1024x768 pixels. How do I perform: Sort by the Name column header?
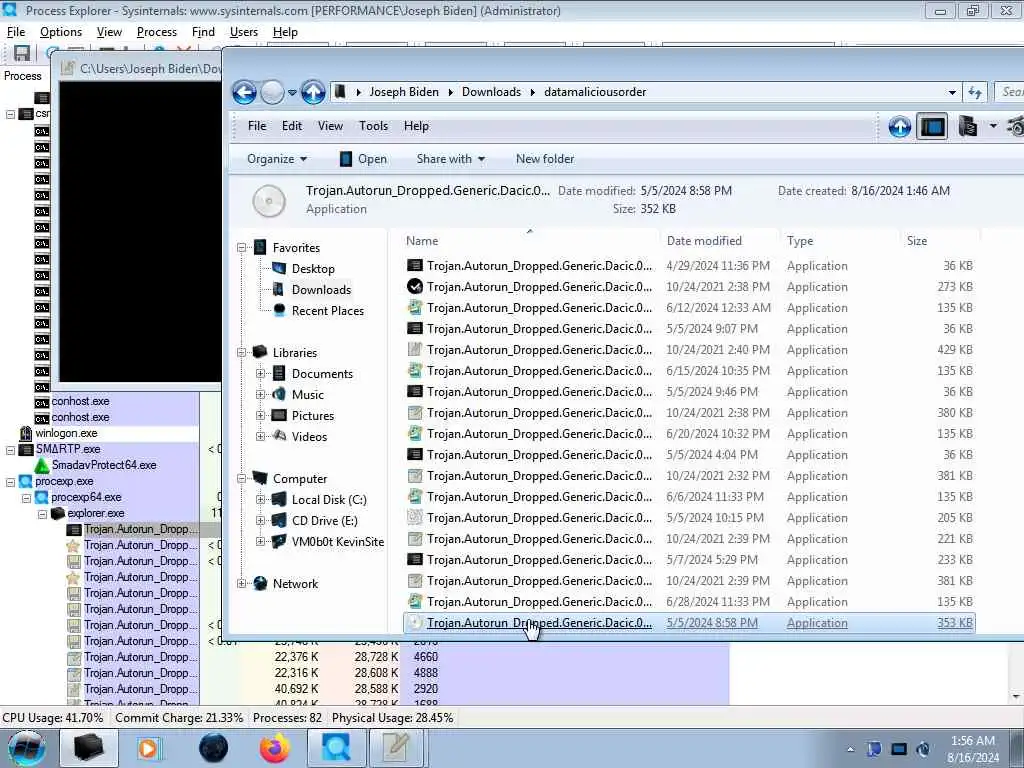[530, 241]
